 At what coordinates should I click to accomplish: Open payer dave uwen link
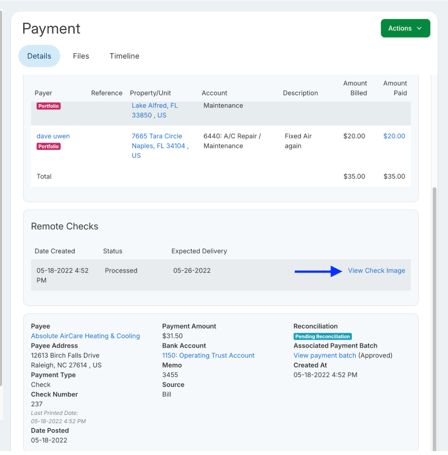point(53,136)
